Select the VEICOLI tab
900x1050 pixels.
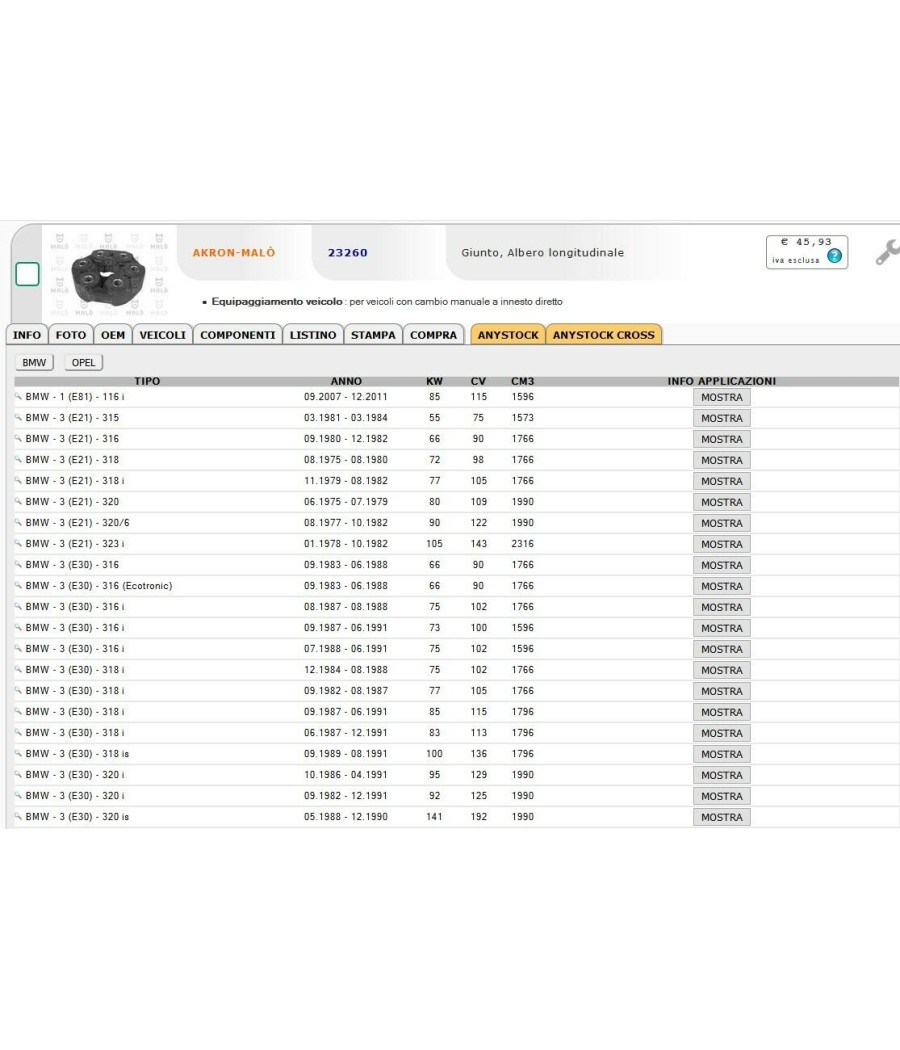click(x=163, y=335)
